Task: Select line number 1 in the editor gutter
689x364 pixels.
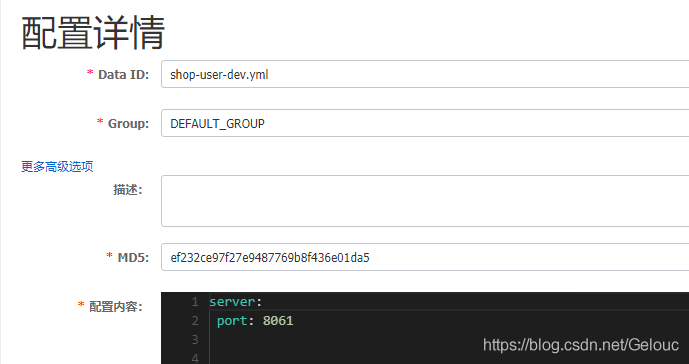Action: pyautogui.click(x=195, y=302)
